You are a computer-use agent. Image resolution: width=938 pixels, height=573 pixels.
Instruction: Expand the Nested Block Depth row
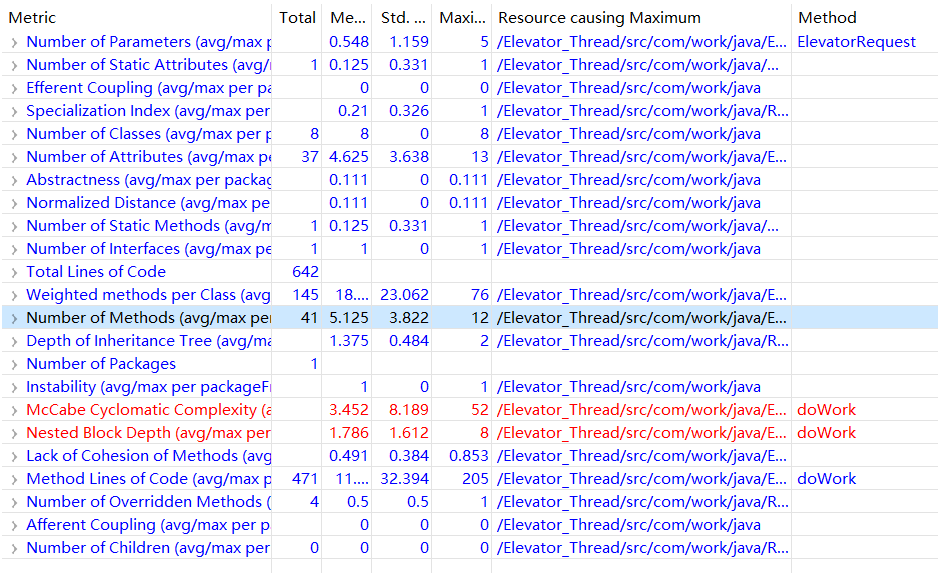[x=14, y=433]
